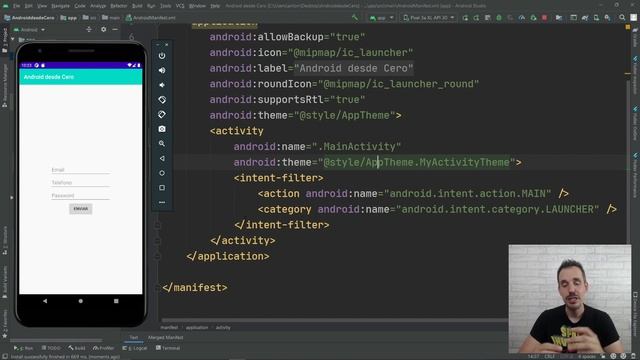Click the Email field in the emulator

(x=80, y=170)
